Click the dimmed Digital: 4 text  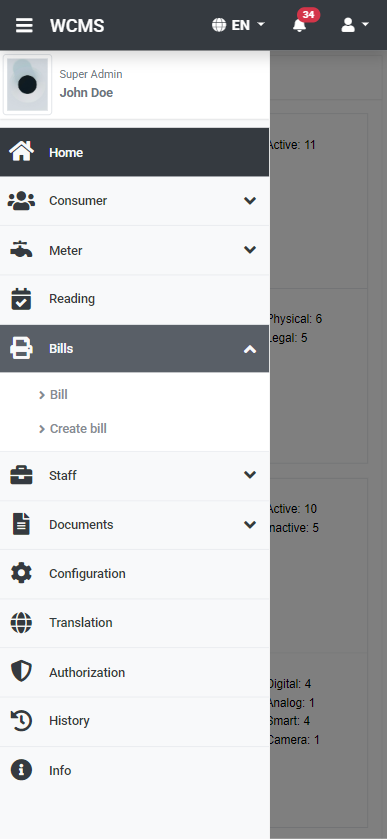coord(291,683)
